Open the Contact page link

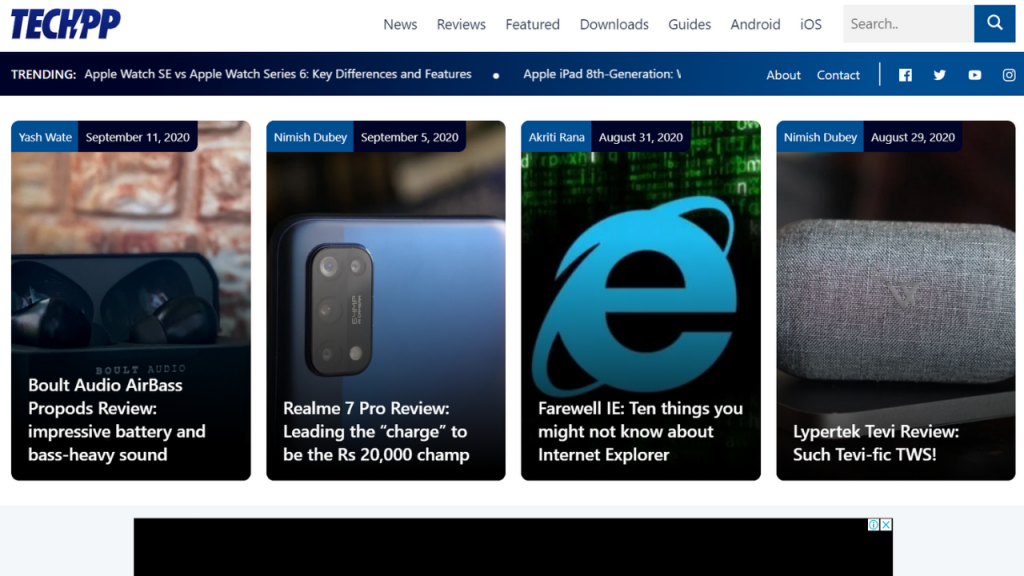(838, 75)
